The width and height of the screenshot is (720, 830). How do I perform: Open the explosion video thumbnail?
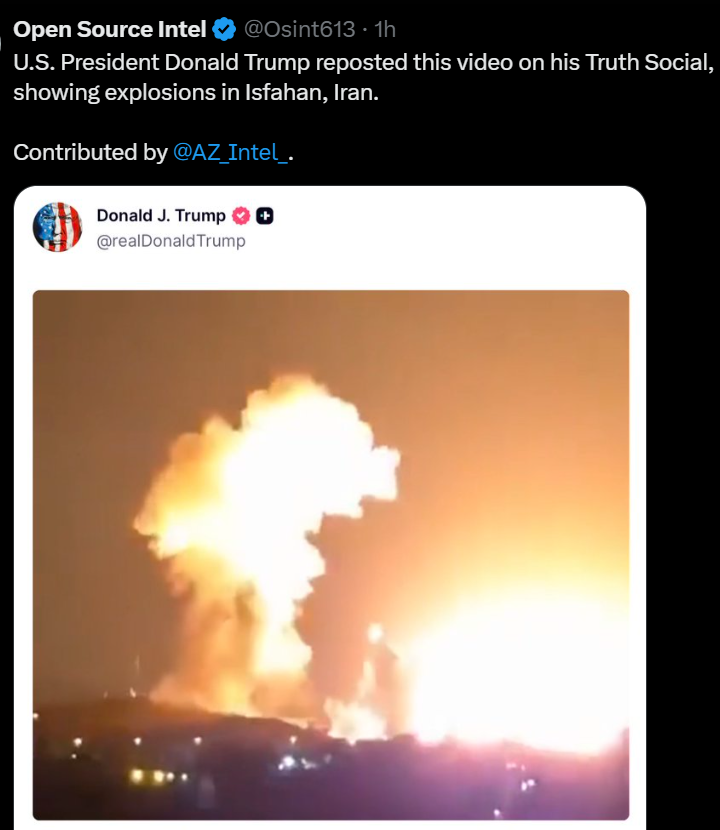(x=331, y=555)
